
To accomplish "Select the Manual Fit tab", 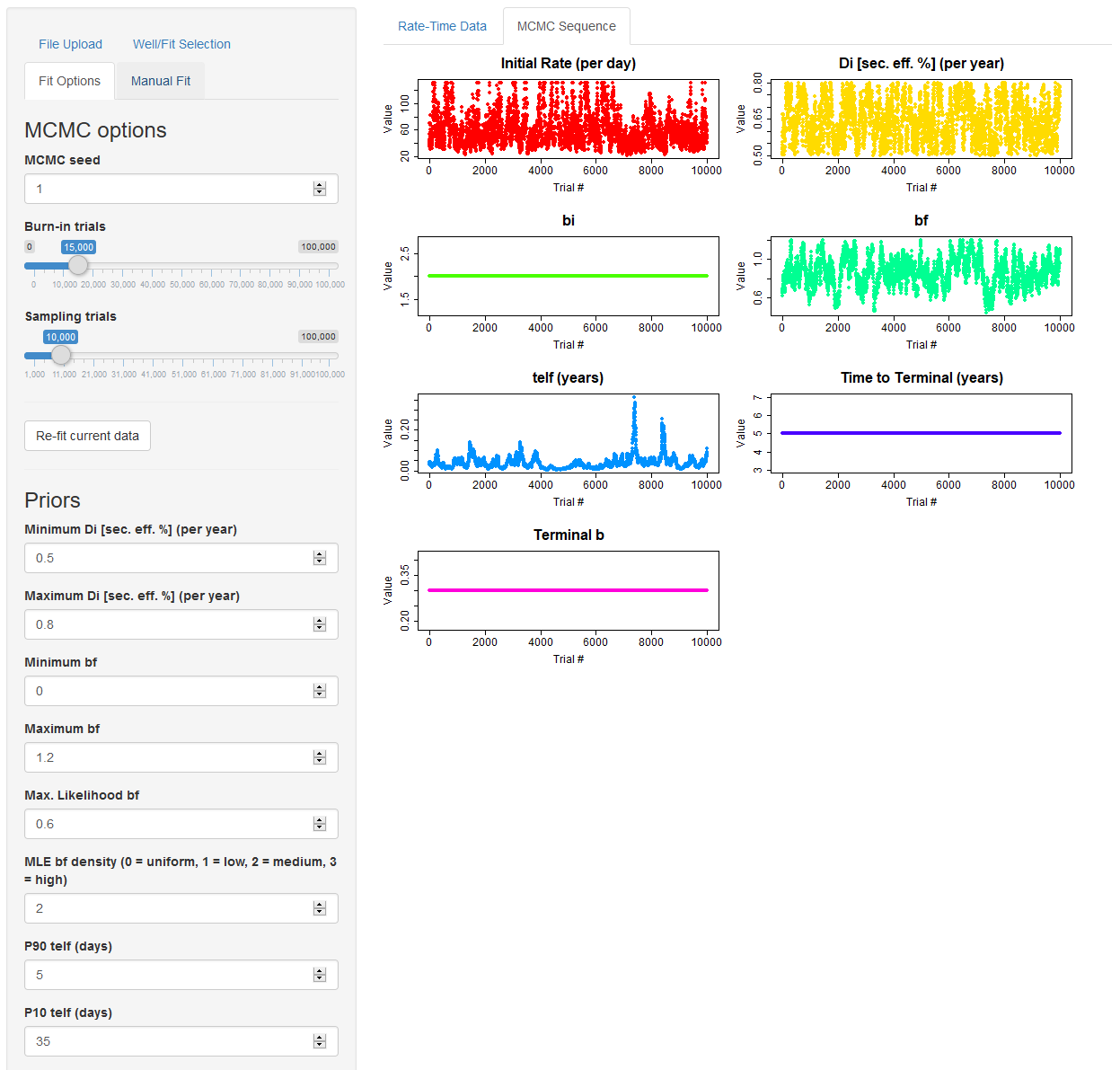I will tap(161, 81).
